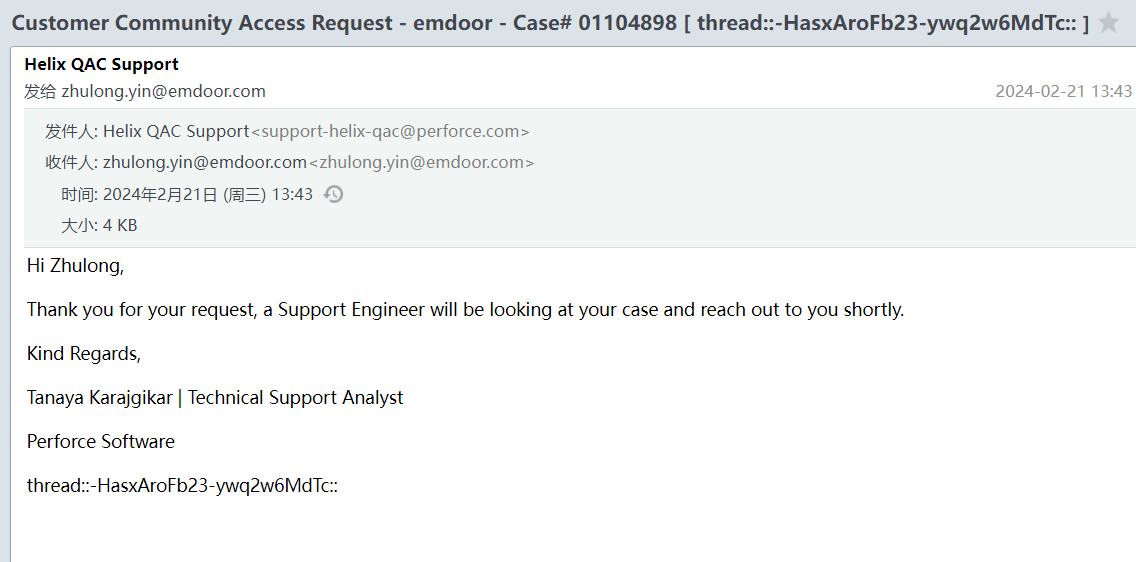
Task: Click the clock icon beside the sent time
Action: [334, 194]
